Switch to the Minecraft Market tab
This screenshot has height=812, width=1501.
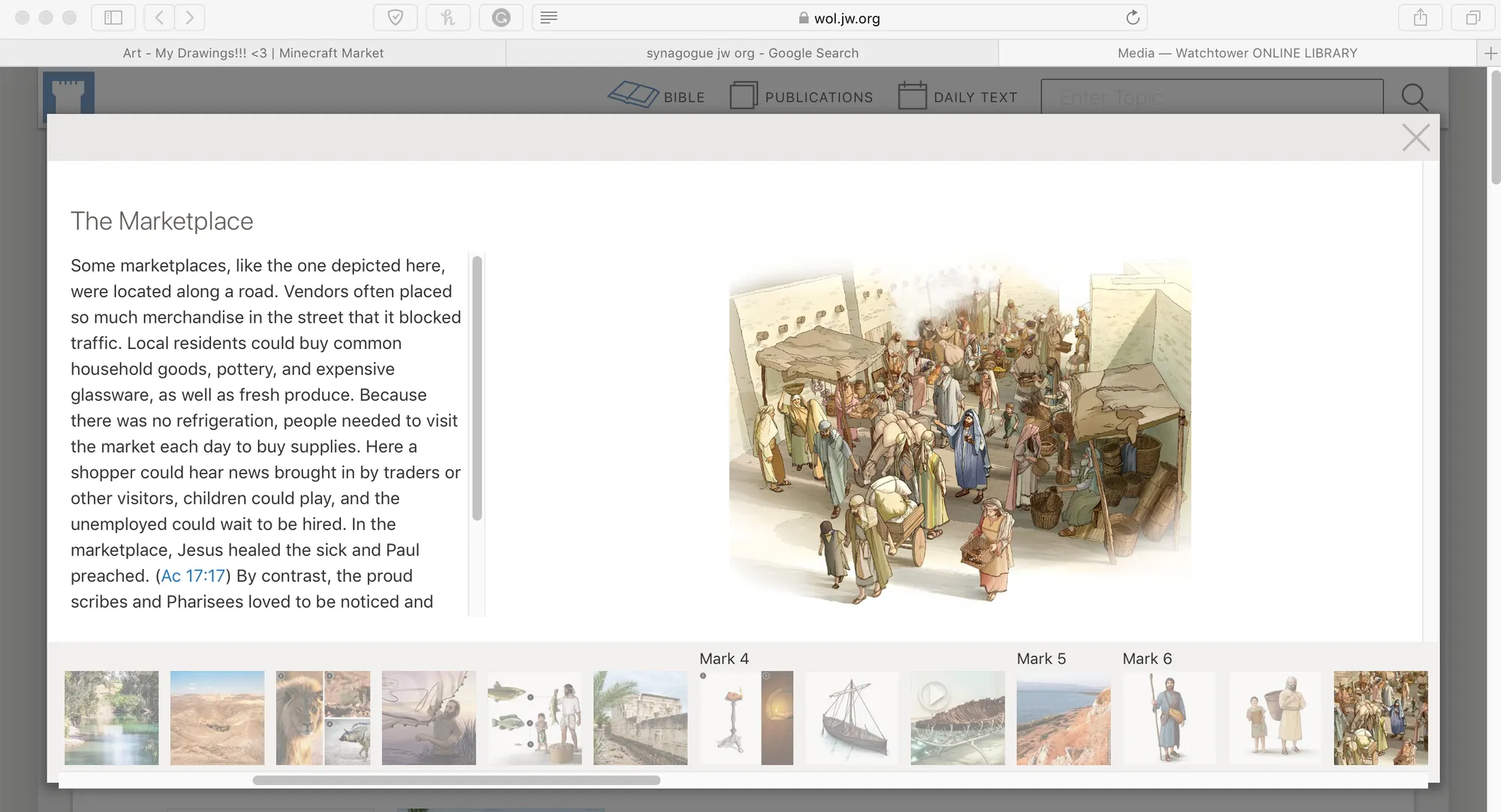click(253, 53)
